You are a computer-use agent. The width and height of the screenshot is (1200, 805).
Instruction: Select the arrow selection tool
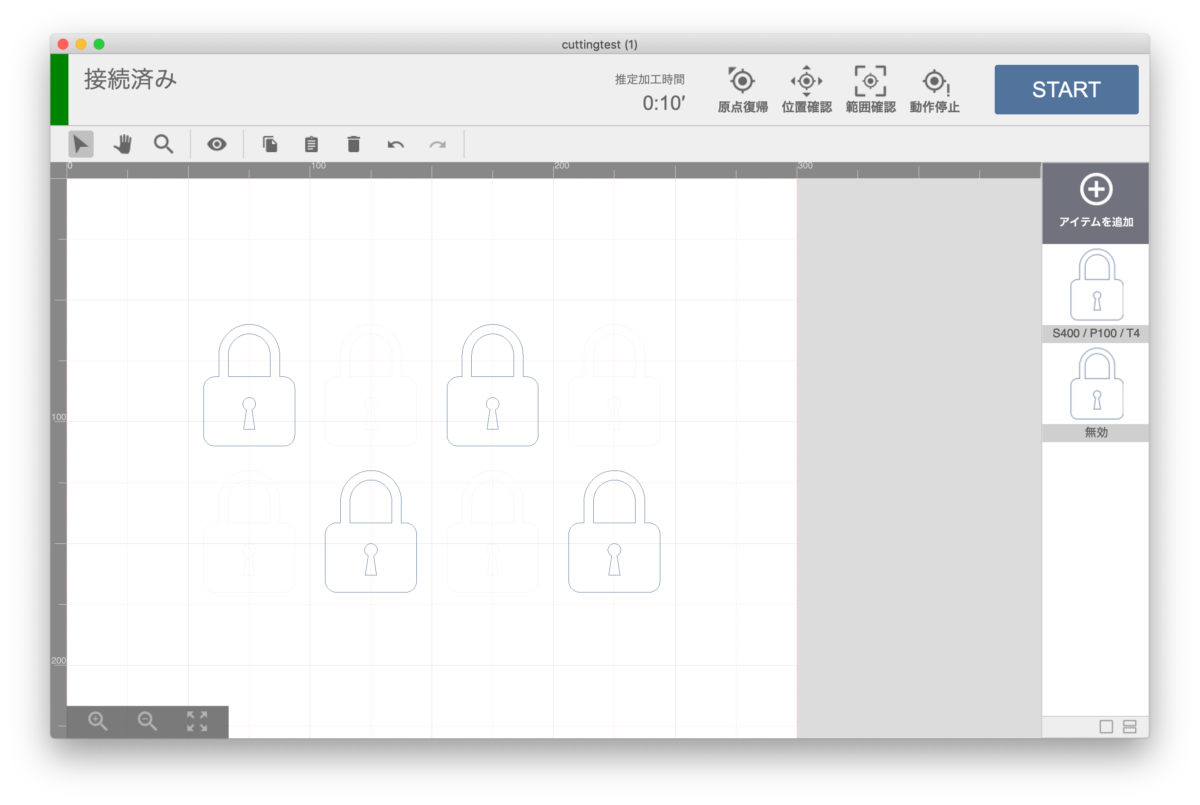81,144
